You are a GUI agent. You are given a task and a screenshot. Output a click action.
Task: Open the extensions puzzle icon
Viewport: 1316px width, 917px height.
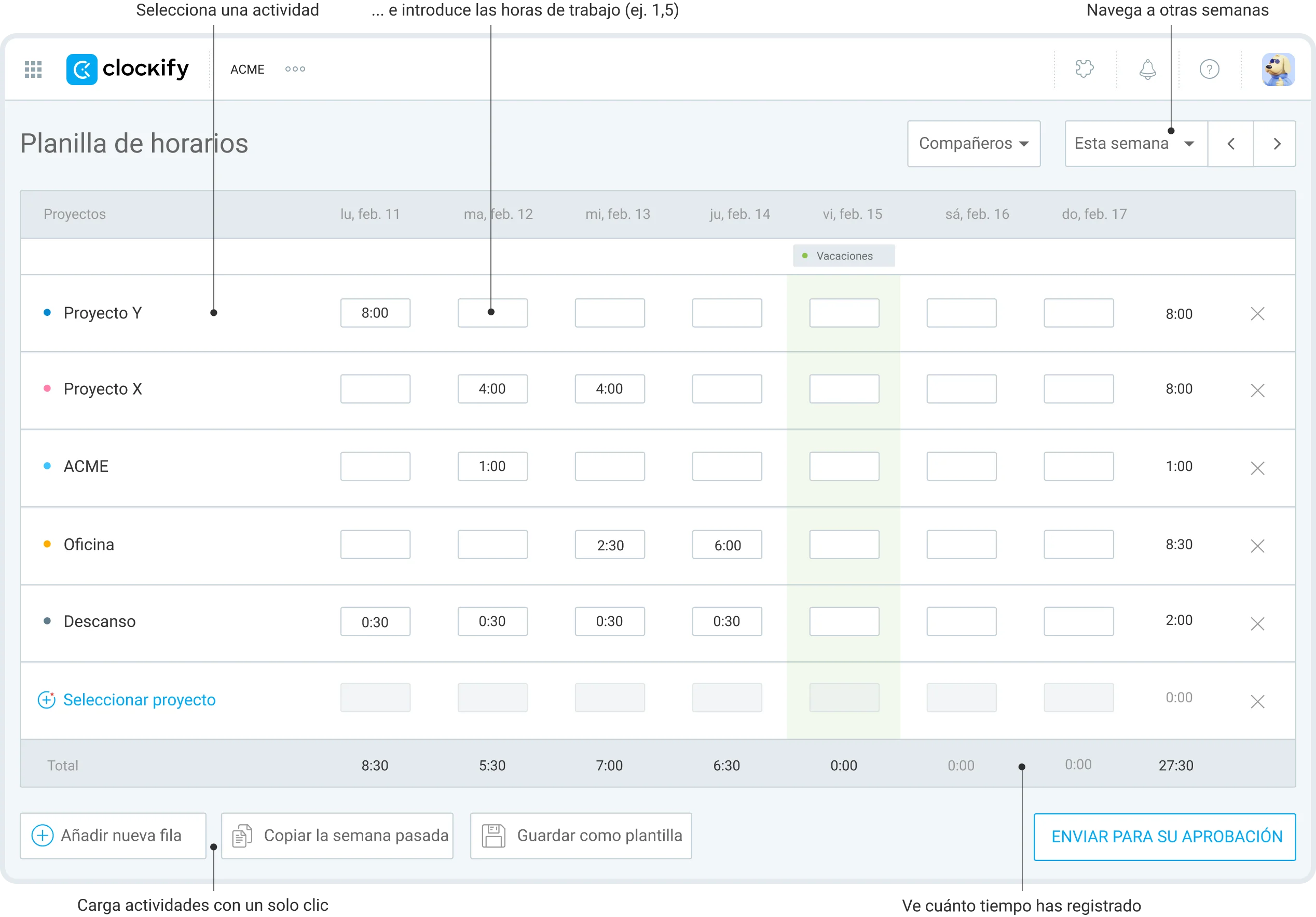[x=1085, y=69]
